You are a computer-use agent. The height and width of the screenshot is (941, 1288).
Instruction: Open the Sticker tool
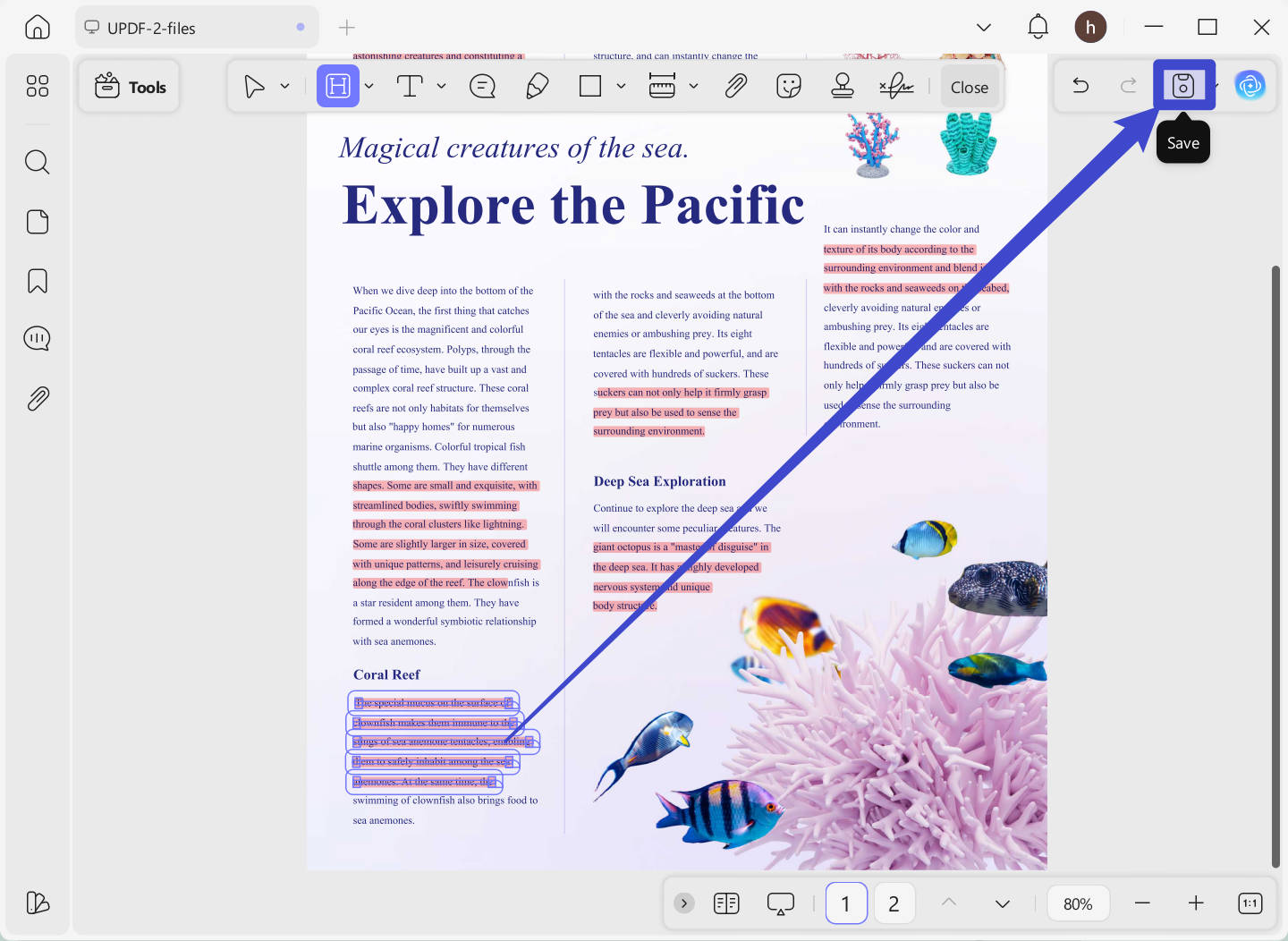pyautogui.click(x=788, y=86)
